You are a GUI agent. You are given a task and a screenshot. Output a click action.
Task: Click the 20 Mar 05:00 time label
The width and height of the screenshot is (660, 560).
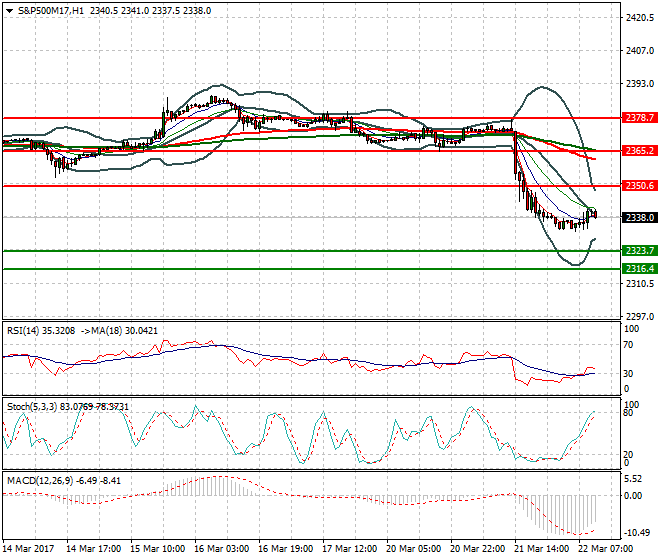[x=413, y=549]
